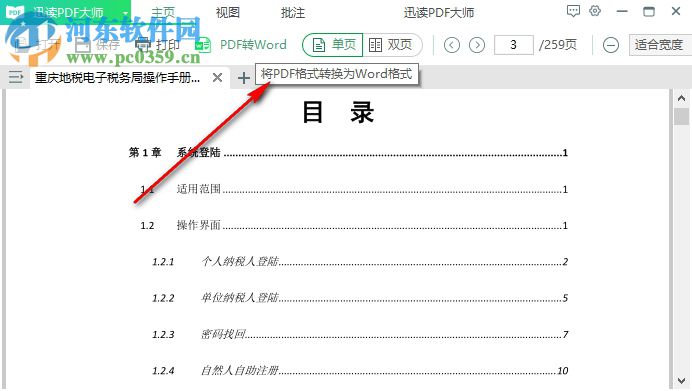Click TOC entry 1.2.1 个人纳税人登陆
692x391 pixels.
[x=360, y=262]
